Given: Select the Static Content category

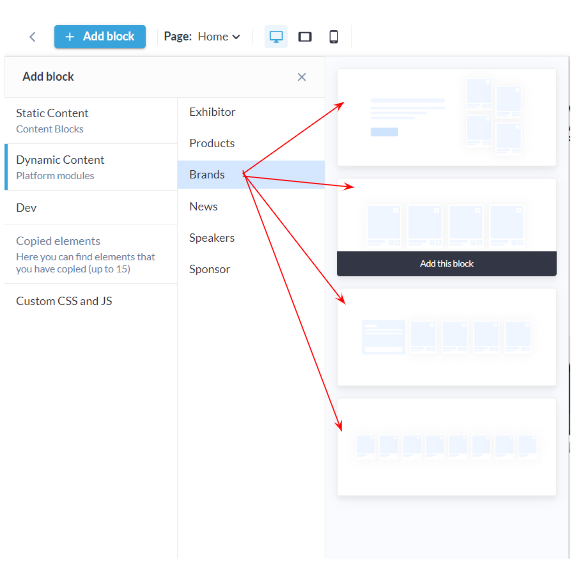Looking at the screenshot, I should (x=91, y=121).
